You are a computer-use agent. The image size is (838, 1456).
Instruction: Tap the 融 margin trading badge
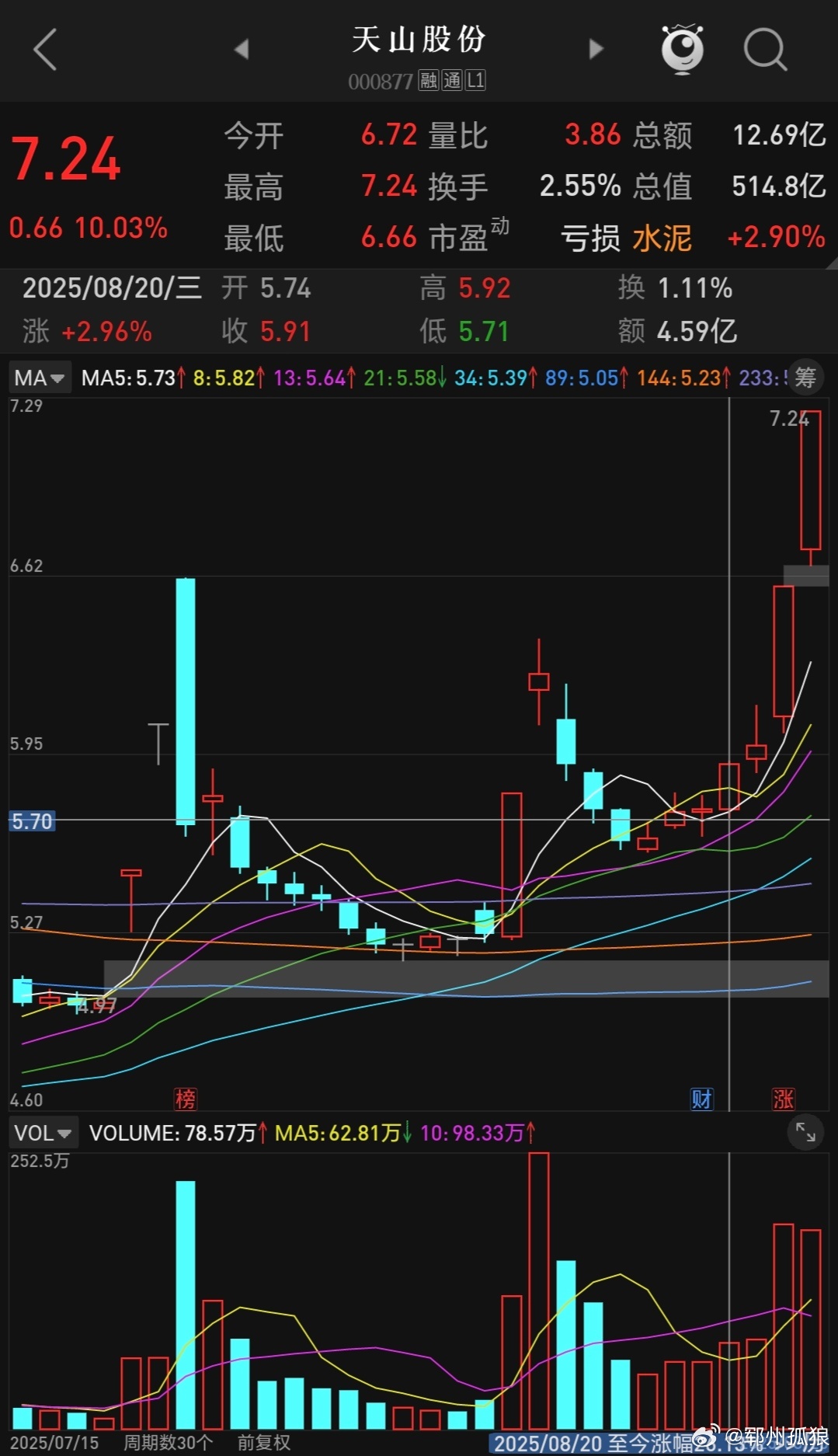point(428,80)
